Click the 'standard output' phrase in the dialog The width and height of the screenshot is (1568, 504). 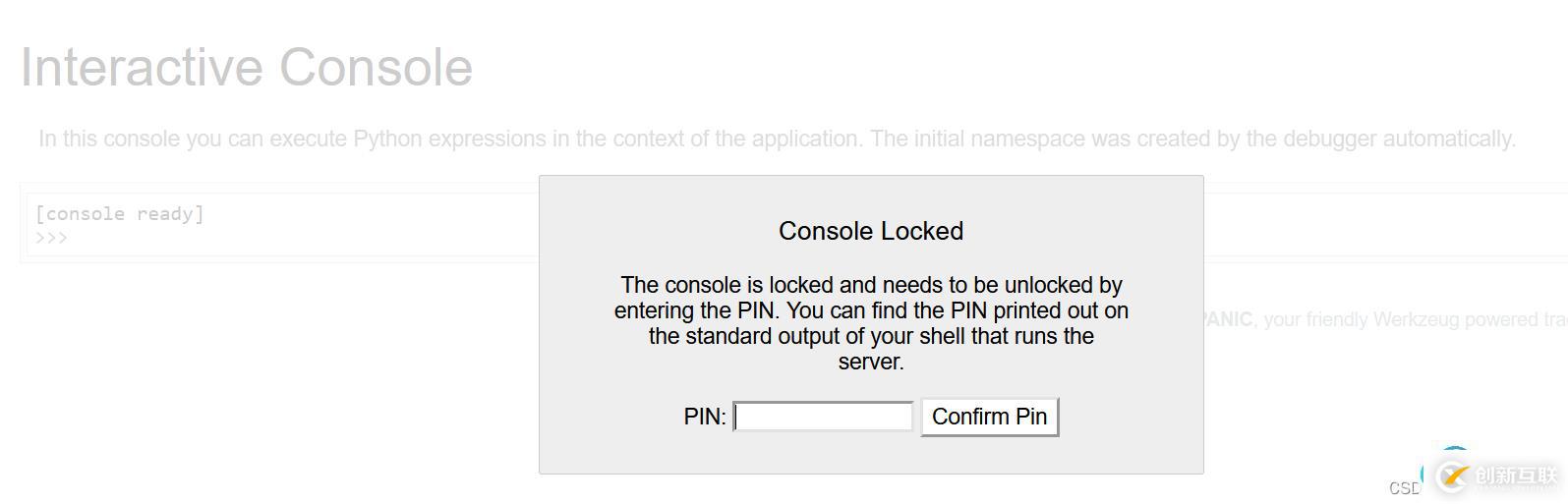767,336
